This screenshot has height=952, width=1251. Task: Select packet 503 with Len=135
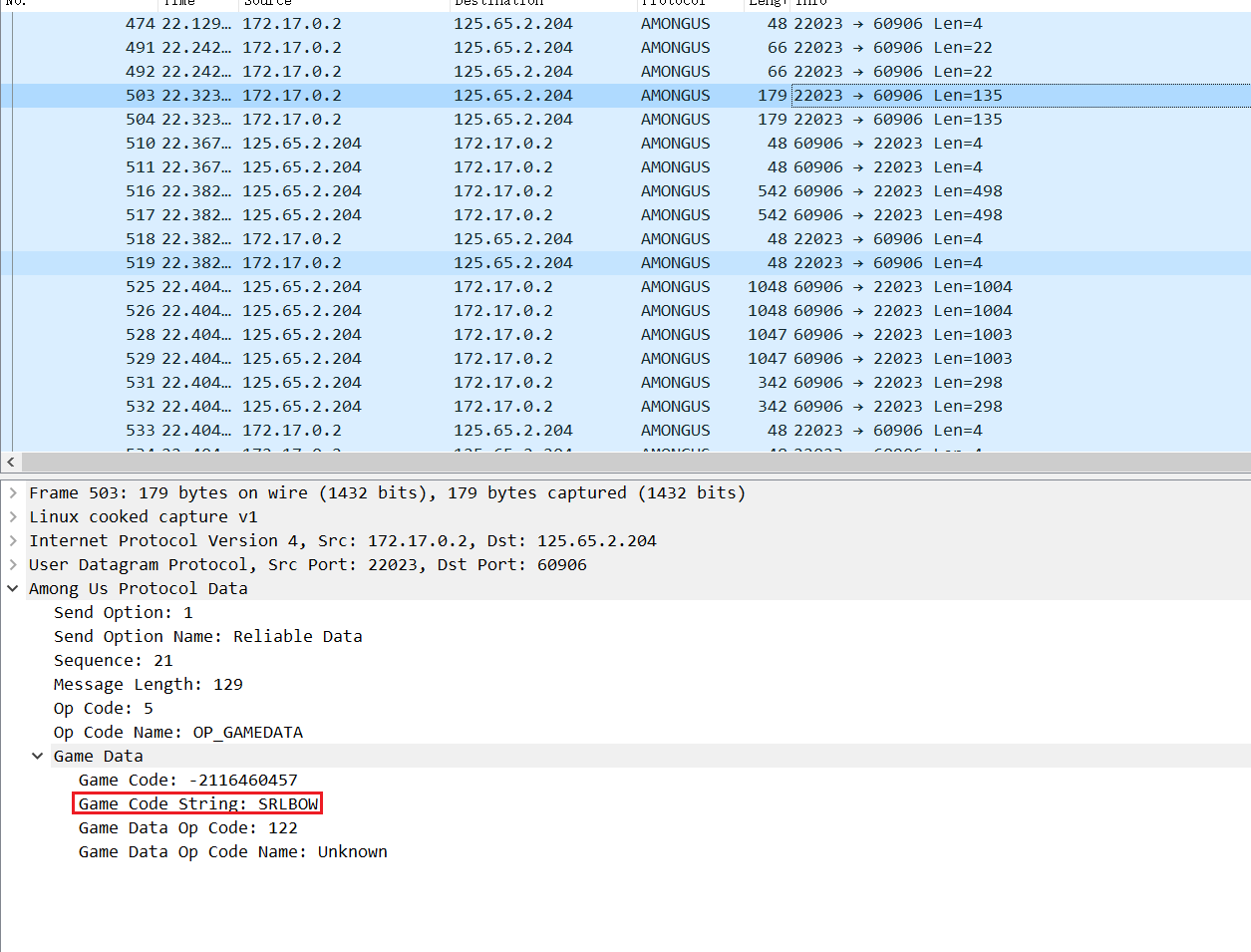click(625, 96)
